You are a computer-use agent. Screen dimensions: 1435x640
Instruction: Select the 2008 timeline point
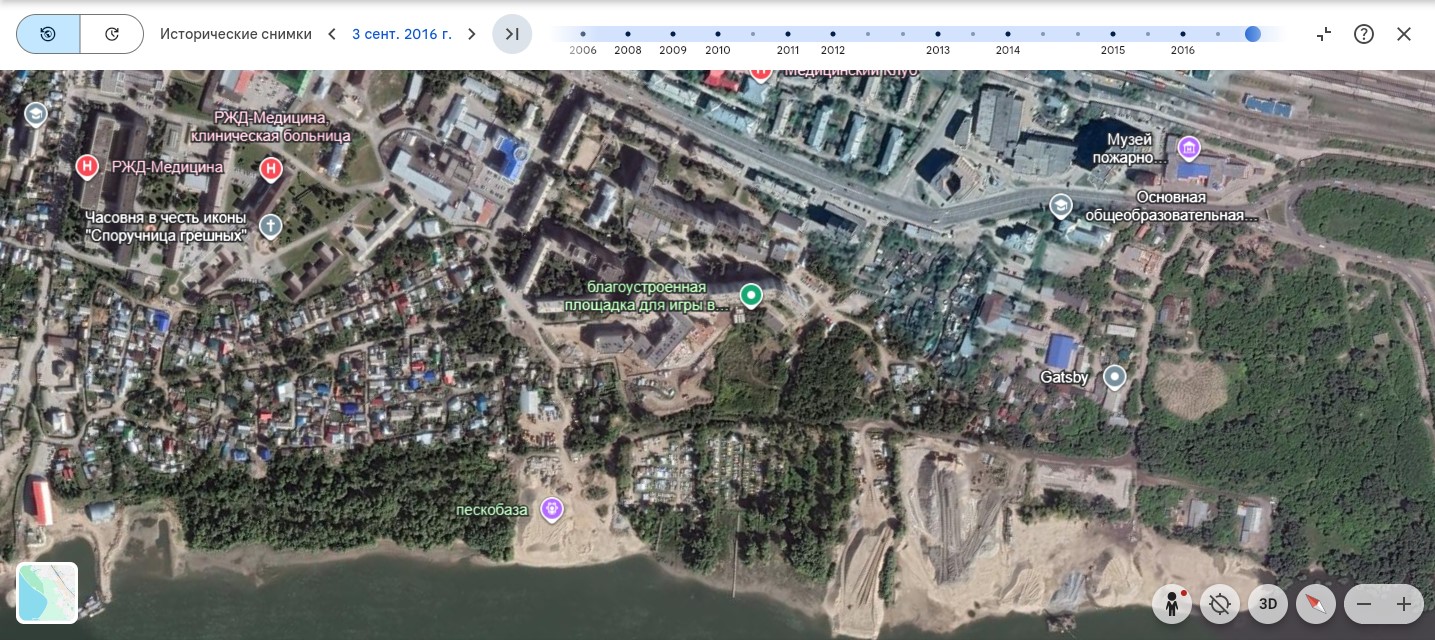pyautogui.click(x=628, y=34)
